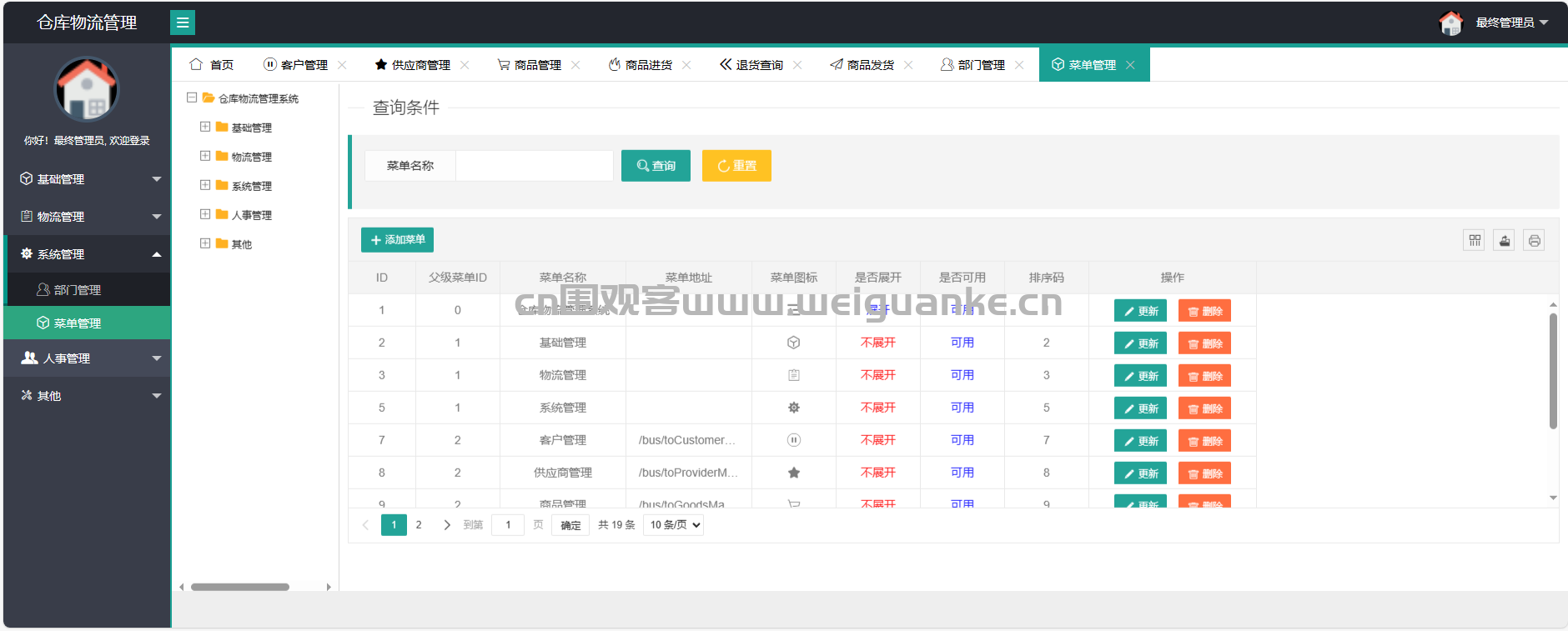Close the 部门管理 tab
The width and height of the screenshot is (1568, 631).
tap(1019, 65)
